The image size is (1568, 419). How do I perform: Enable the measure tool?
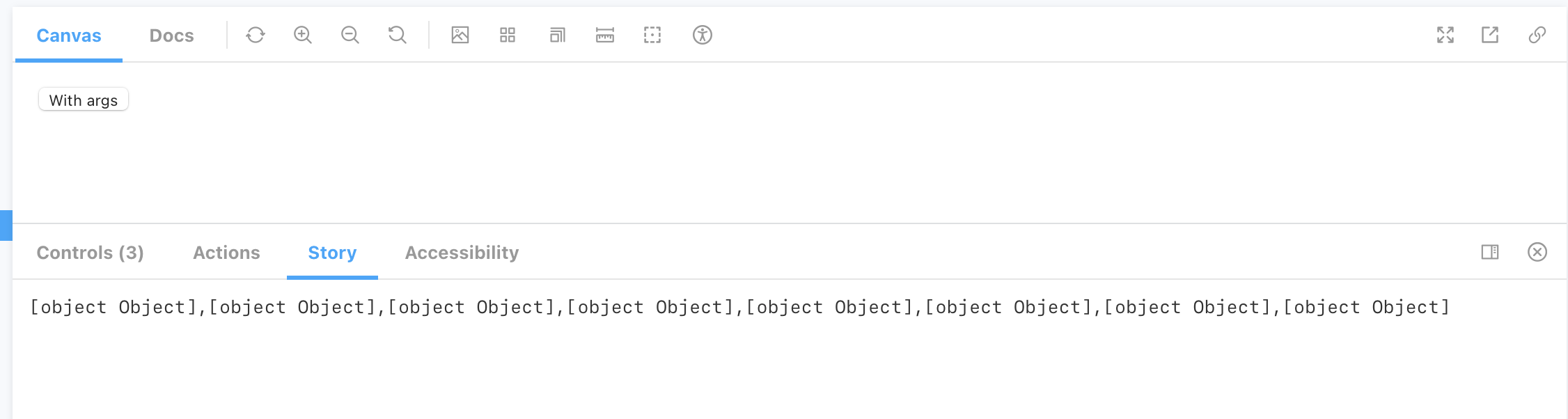[604, 34]
